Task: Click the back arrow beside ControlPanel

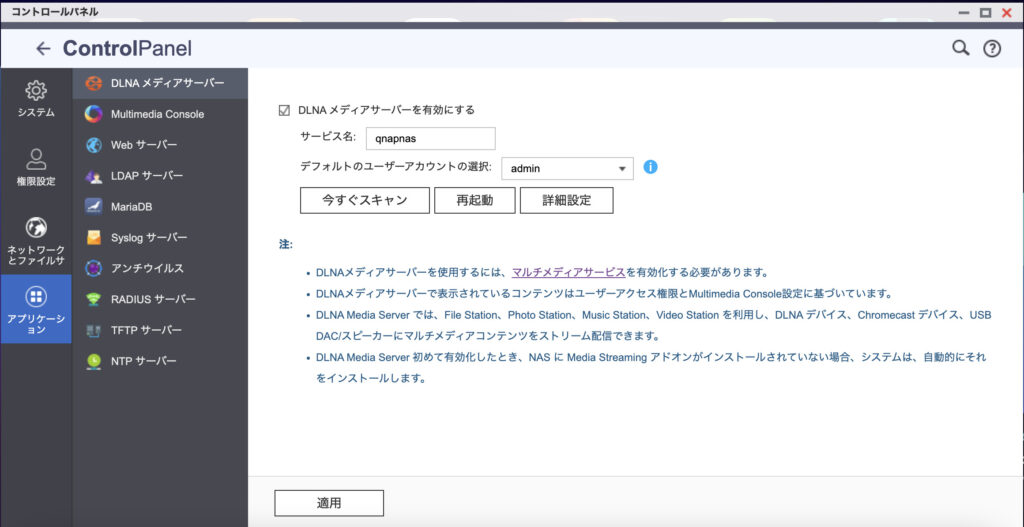Action: pyautogui.click(x=43, y=48)
